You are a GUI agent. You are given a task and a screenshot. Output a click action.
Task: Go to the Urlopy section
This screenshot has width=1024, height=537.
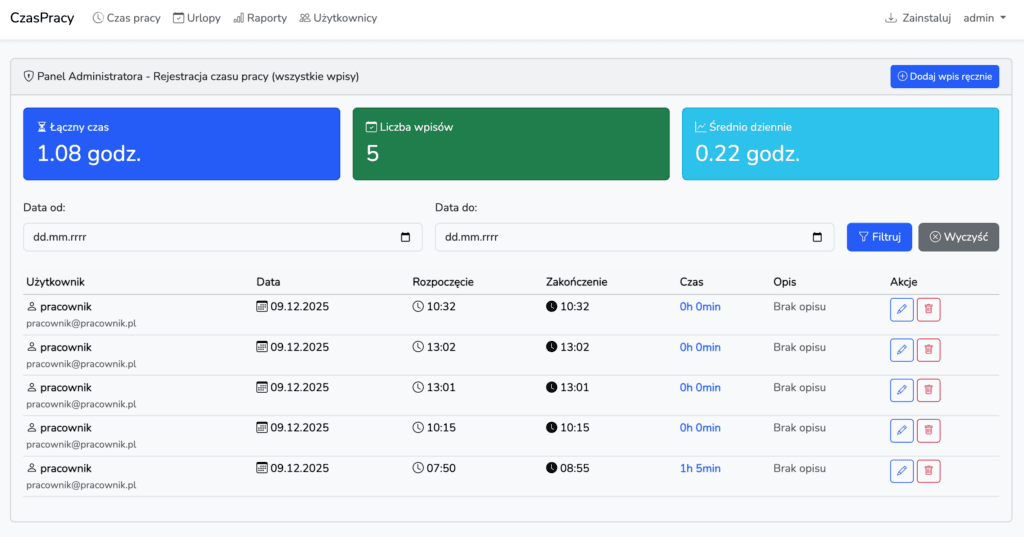click(196, 18)
